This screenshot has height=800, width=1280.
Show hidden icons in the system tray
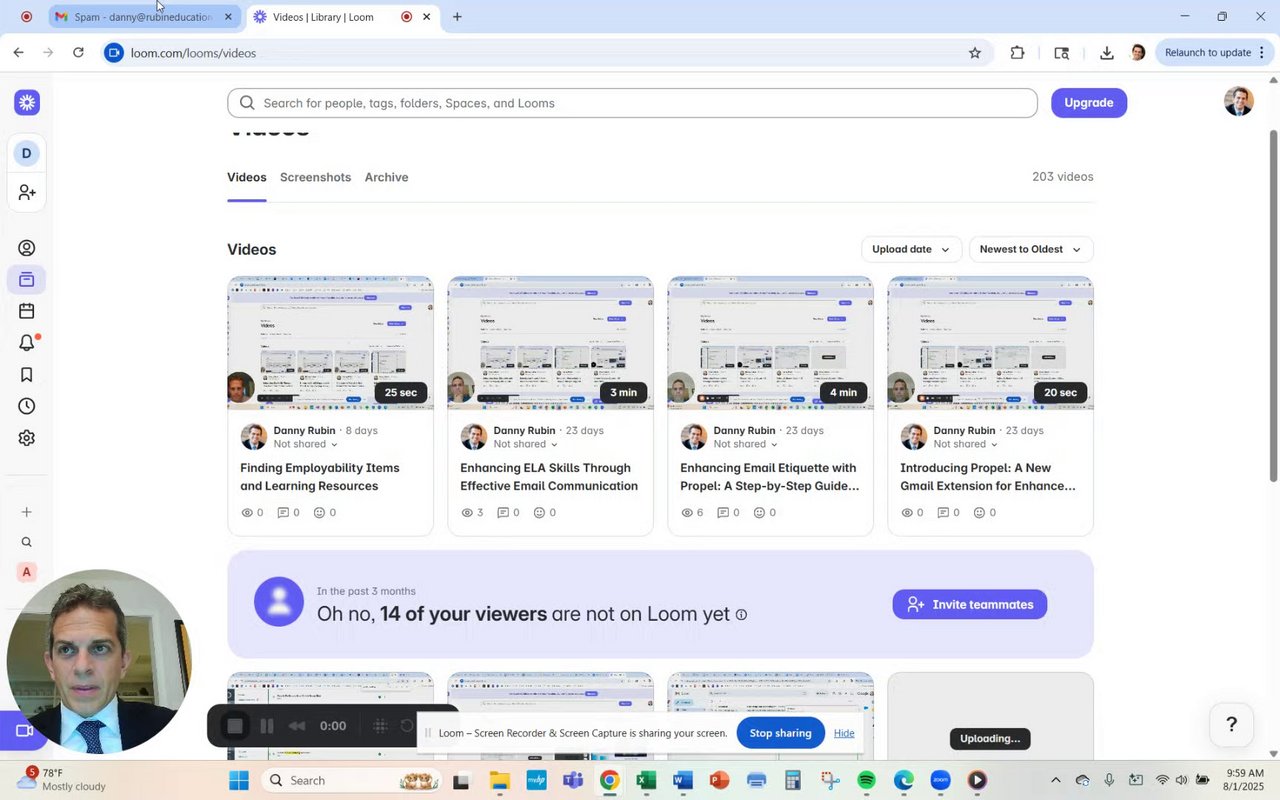1055,780
